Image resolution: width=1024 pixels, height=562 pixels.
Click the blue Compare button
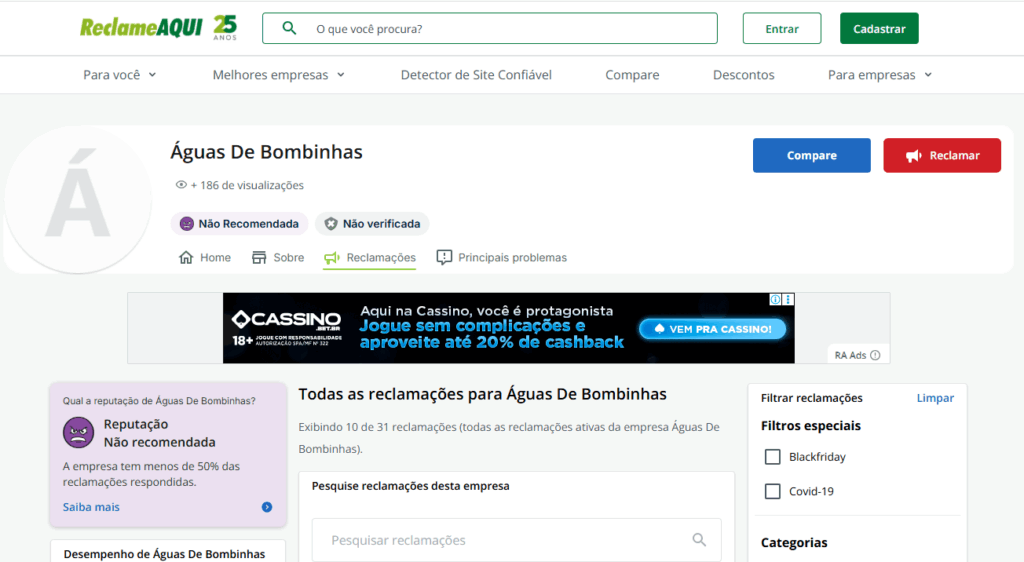click(812, 155)
